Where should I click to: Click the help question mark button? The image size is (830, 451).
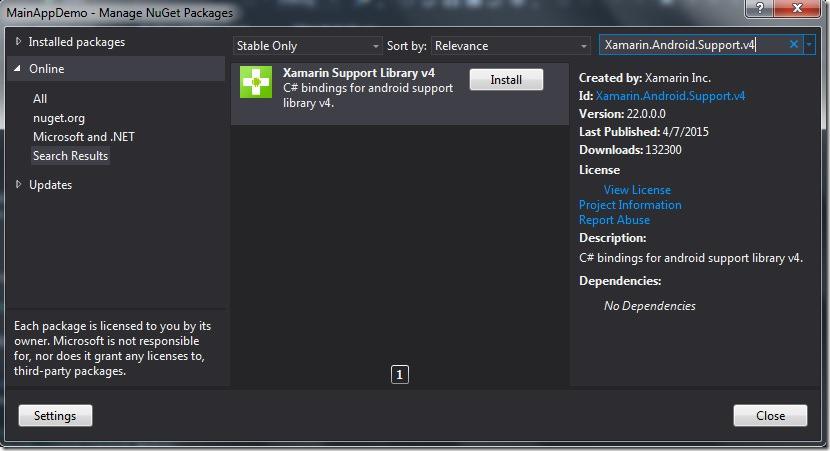760,8
